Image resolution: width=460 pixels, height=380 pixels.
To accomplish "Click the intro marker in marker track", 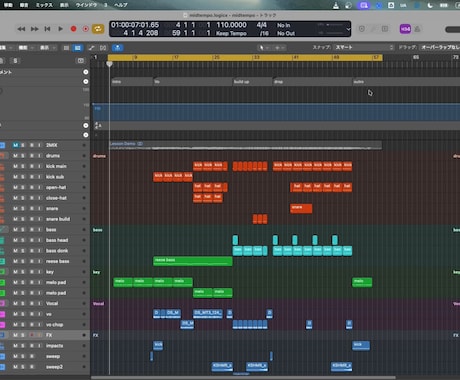I will [132, 82].
